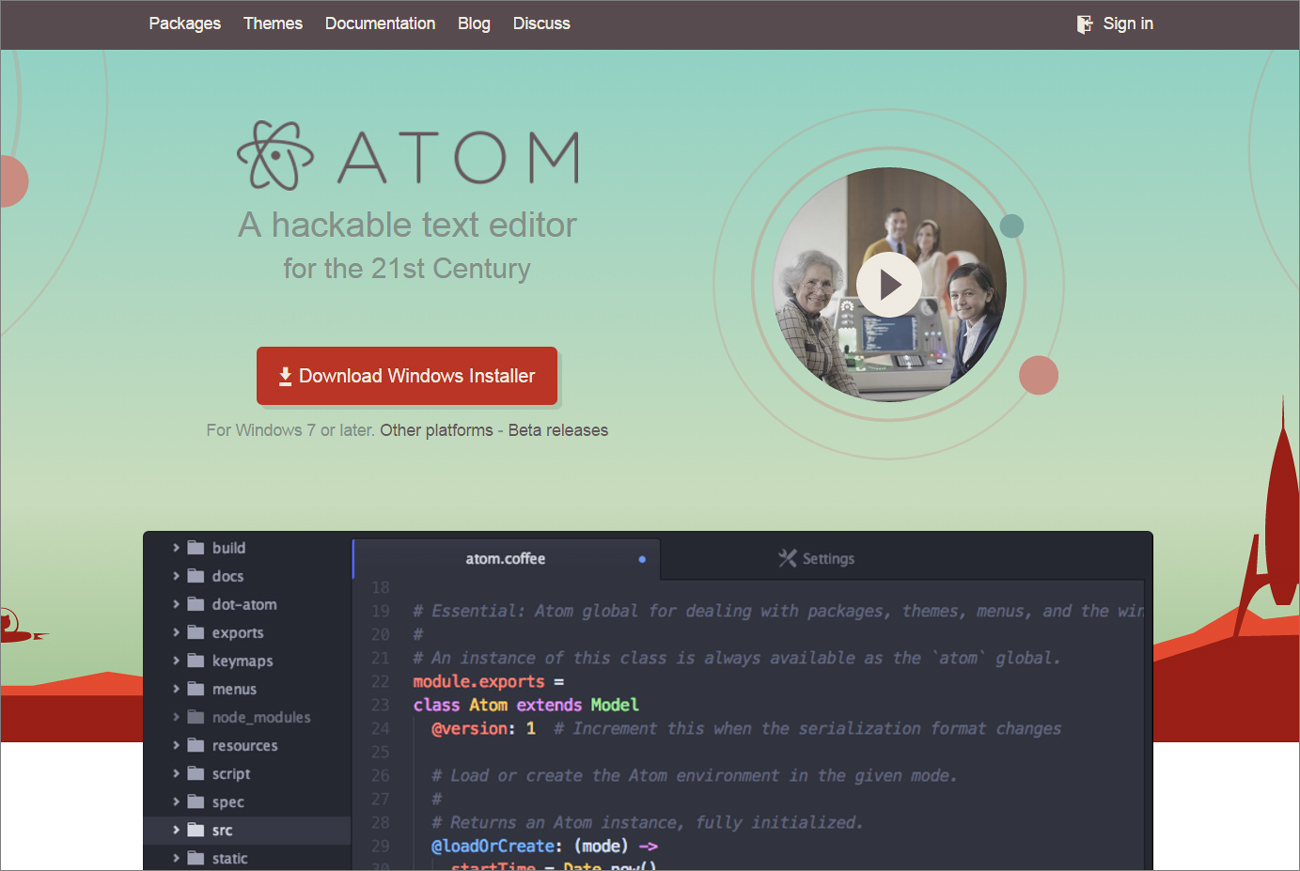Viewport: 1300px width, 871px height.
Task: Expand the dot-atom folder chevron
Action: click(176, 604)
